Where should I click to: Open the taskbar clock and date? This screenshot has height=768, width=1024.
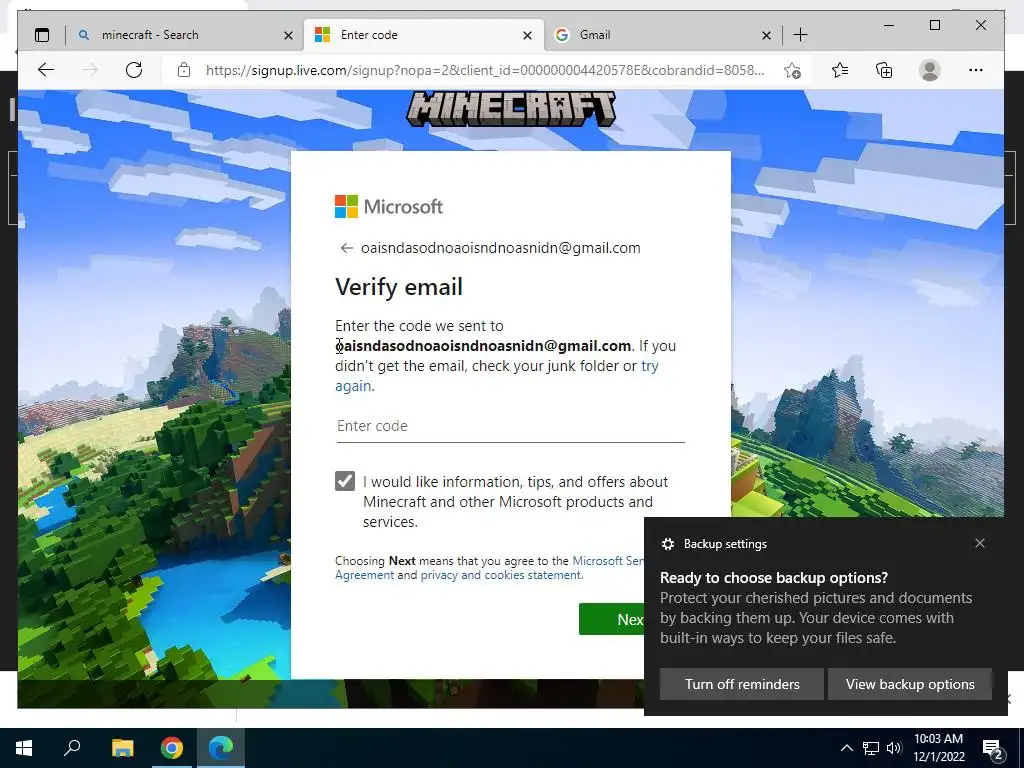pos(938,748)
